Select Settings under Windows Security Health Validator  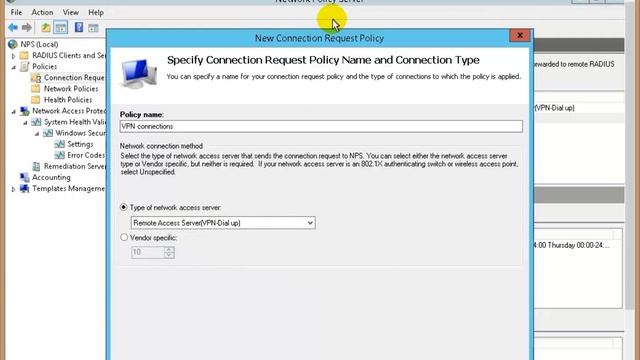coord(80,144)
